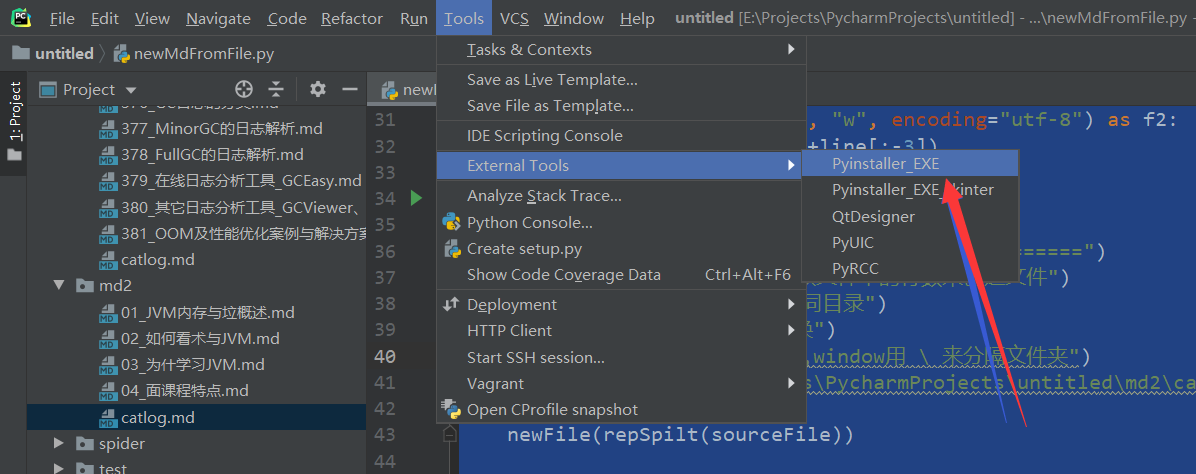Open CProfile snapshot menu item
Image resolution: width=1196 pixels, height=474 pixels.
552,409
